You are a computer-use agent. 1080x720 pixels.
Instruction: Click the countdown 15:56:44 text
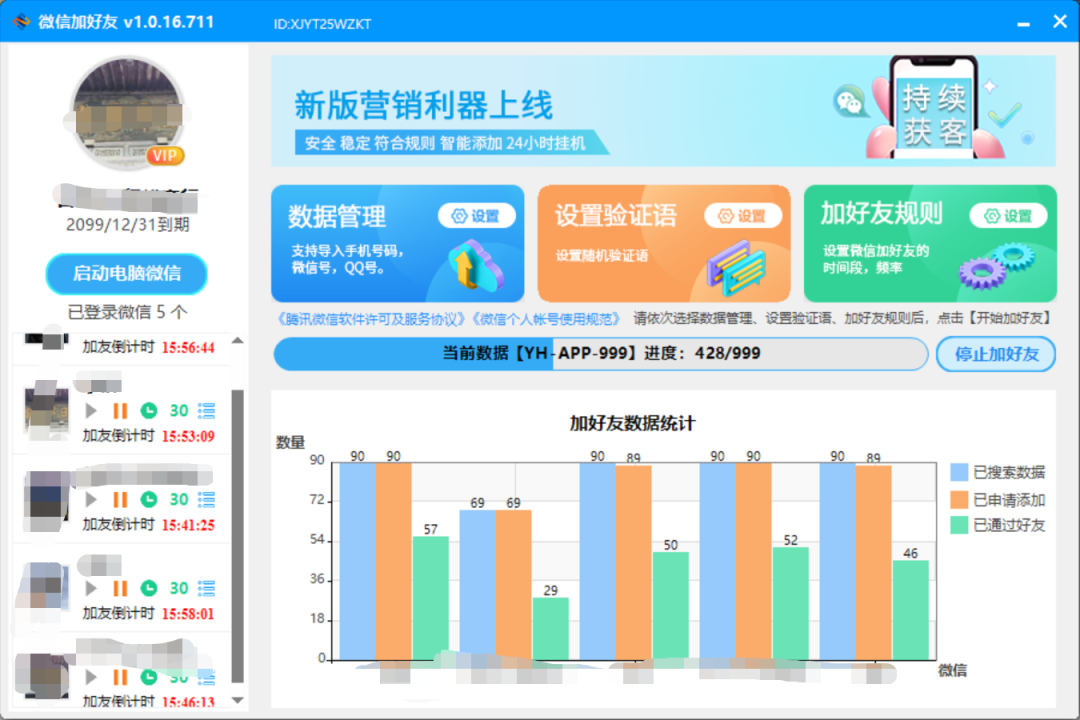click(x=188, y=348)
